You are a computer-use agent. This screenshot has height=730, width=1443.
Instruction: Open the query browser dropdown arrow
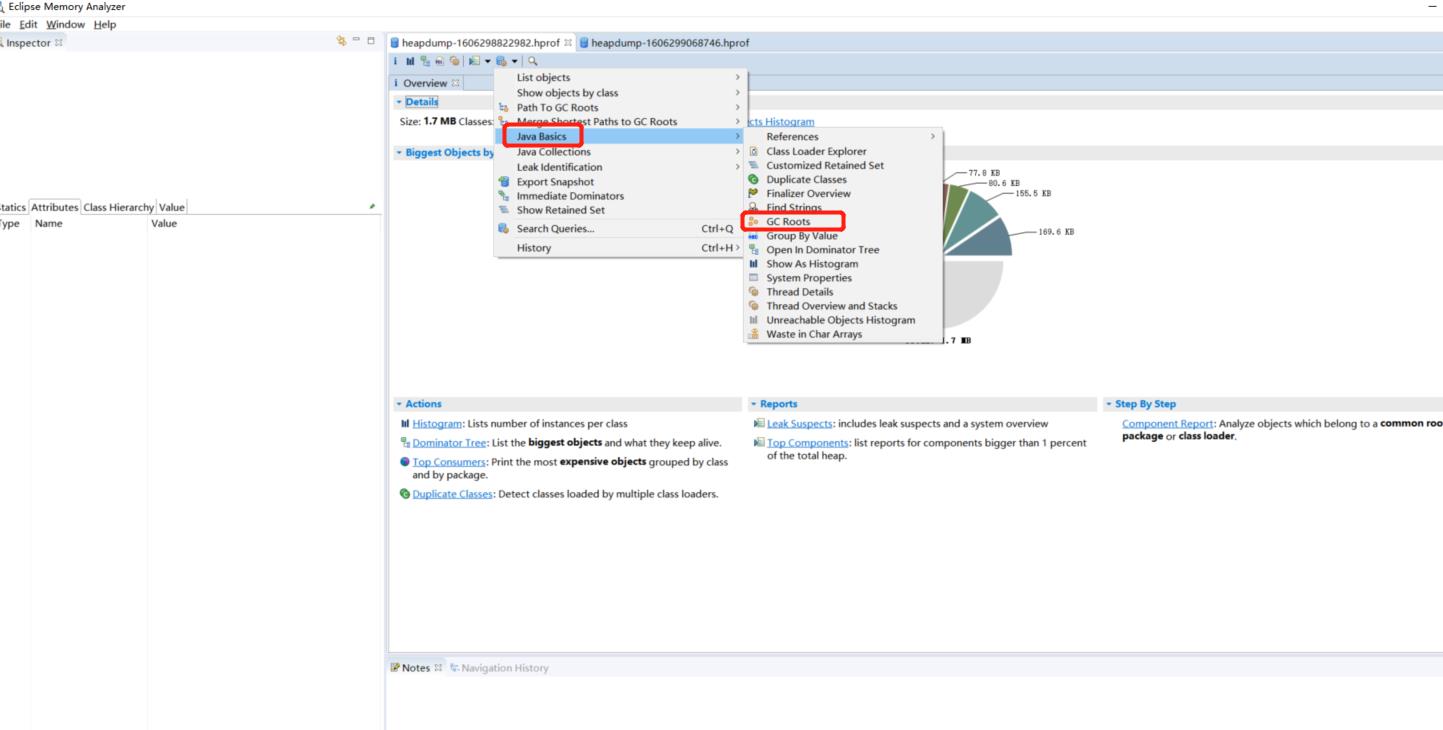[515, 61]
